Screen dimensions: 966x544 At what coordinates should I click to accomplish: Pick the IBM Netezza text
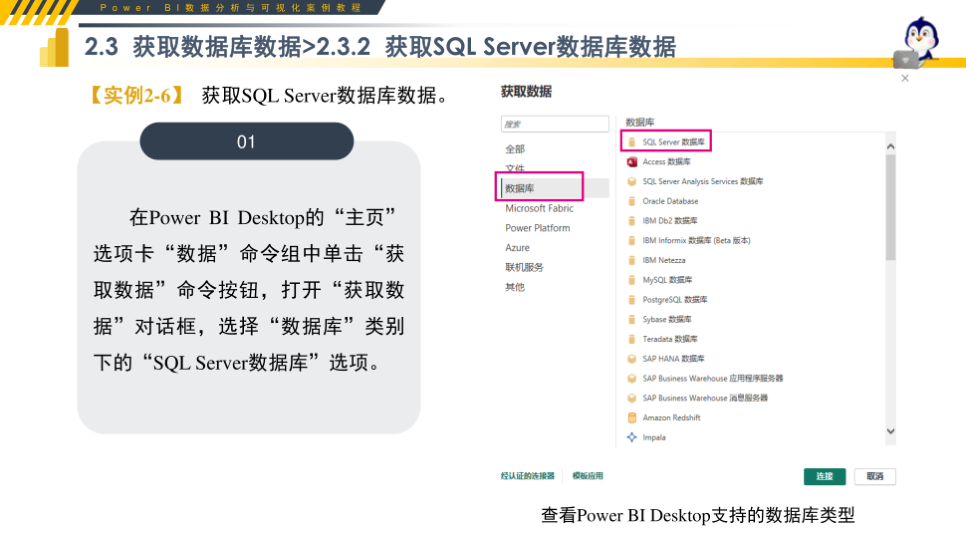(x=664, y=260)
